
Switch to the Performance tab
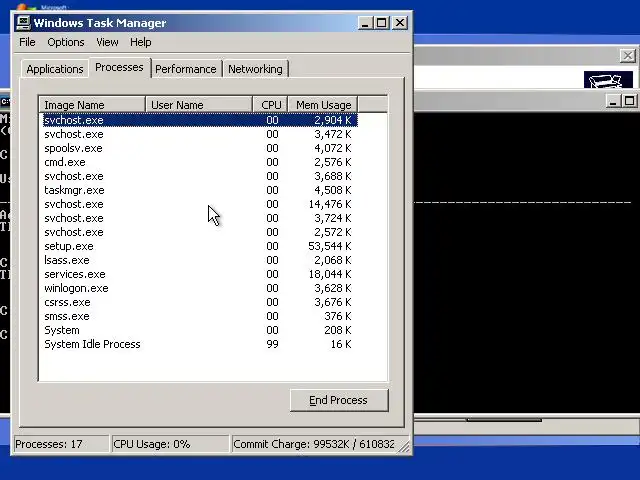click(x=186, y=69)
